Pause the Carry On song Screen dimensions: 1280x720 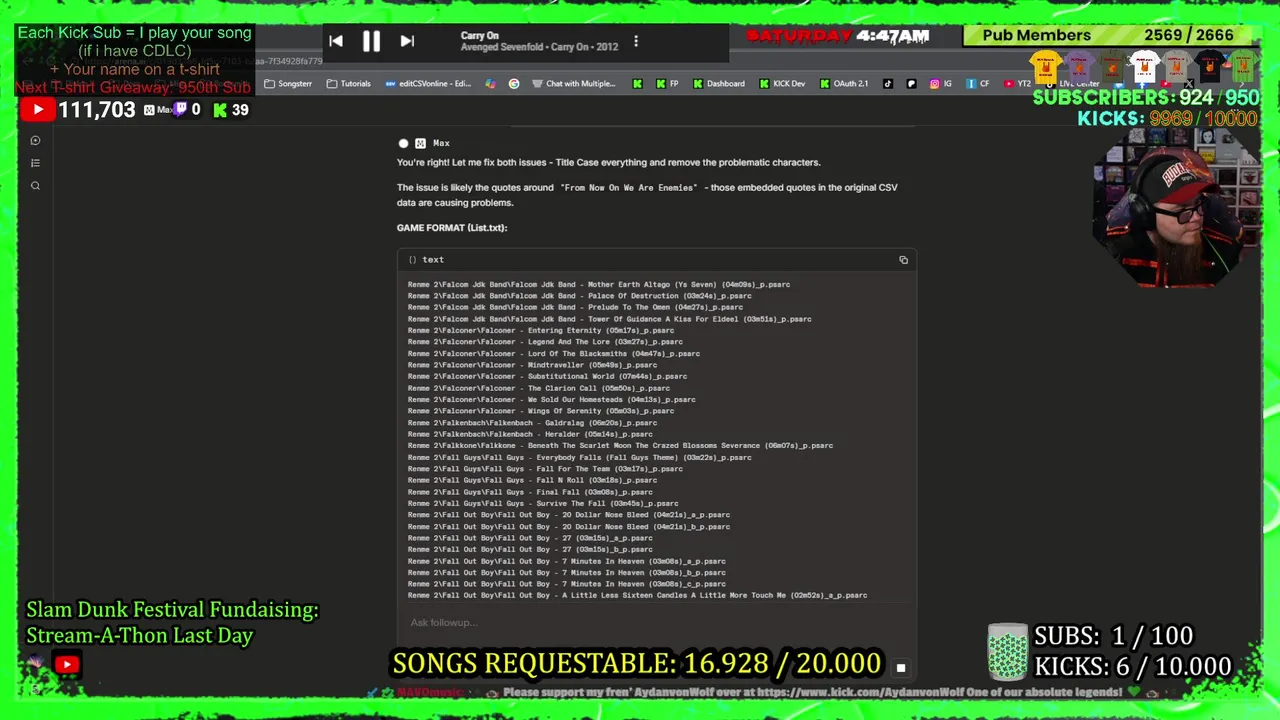coord(371,41)
